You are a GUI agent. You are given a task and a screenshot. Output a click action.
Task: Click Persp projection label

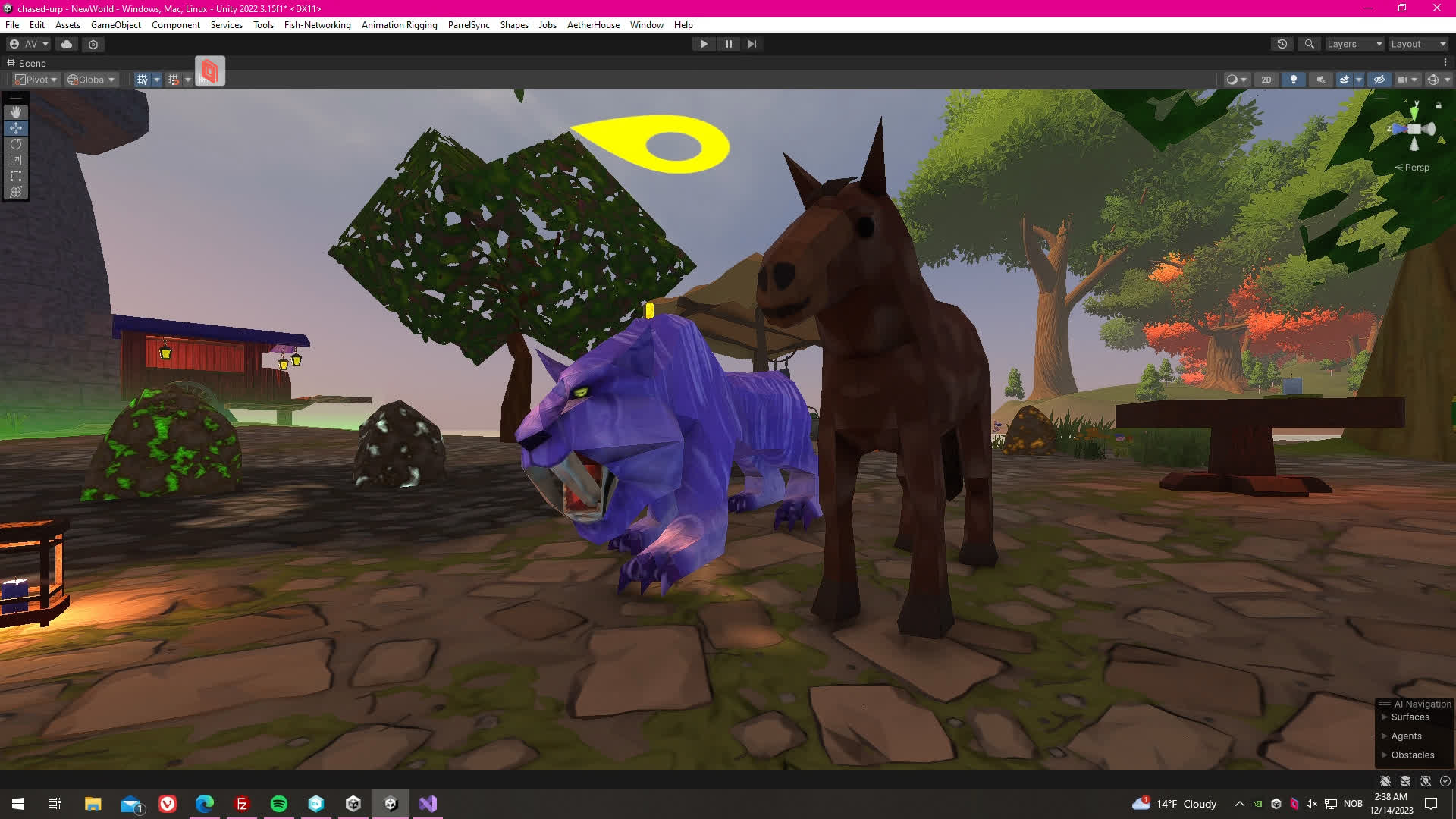click(1416, 168)
